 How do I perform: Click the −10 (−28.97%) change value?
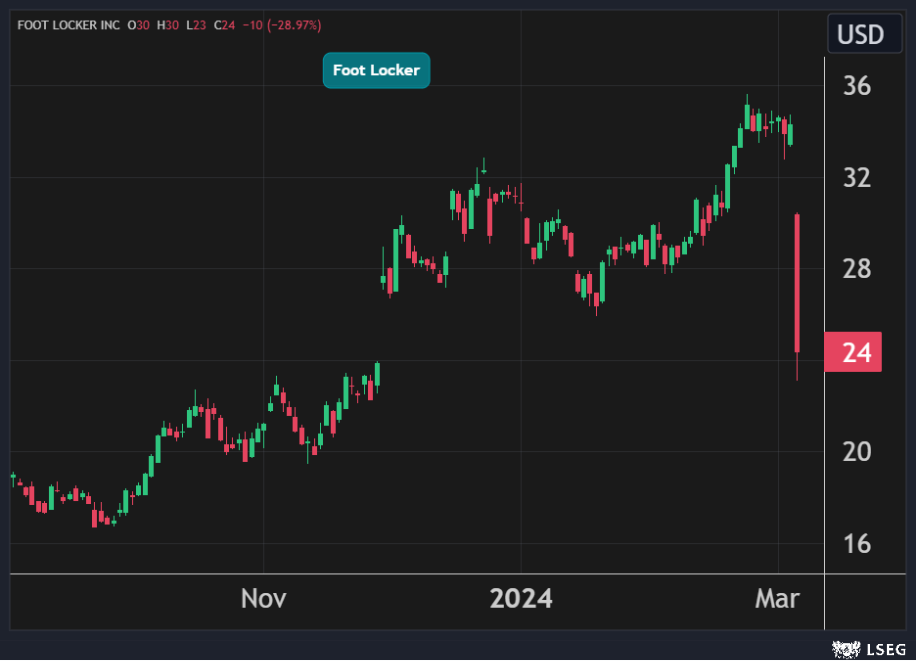(282, 24)
